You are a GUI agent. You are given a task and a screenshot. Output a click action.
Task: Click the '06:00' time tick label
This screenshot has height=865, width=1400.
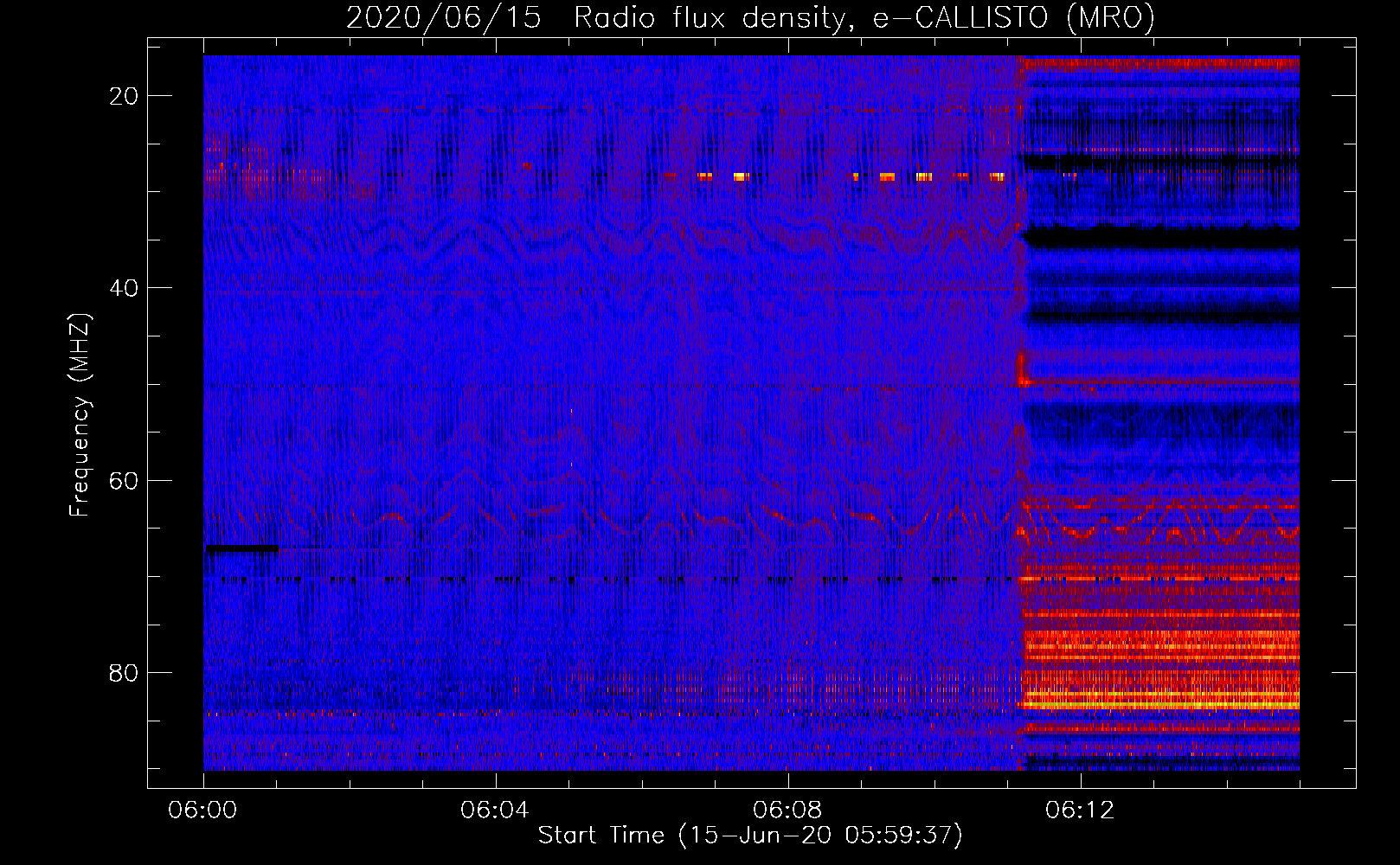(203, 811)
